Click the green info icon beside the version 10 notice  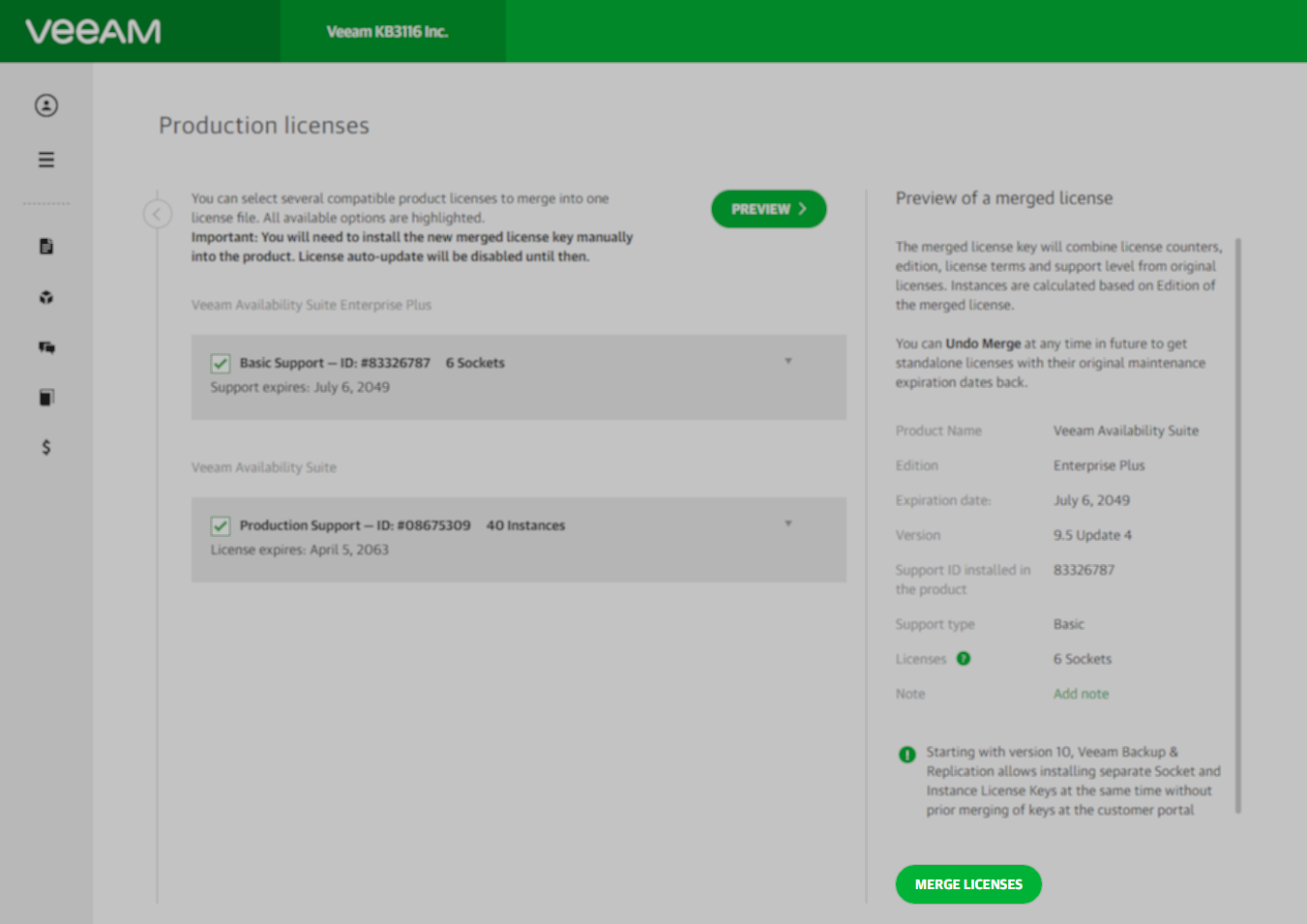coord(907,755)
